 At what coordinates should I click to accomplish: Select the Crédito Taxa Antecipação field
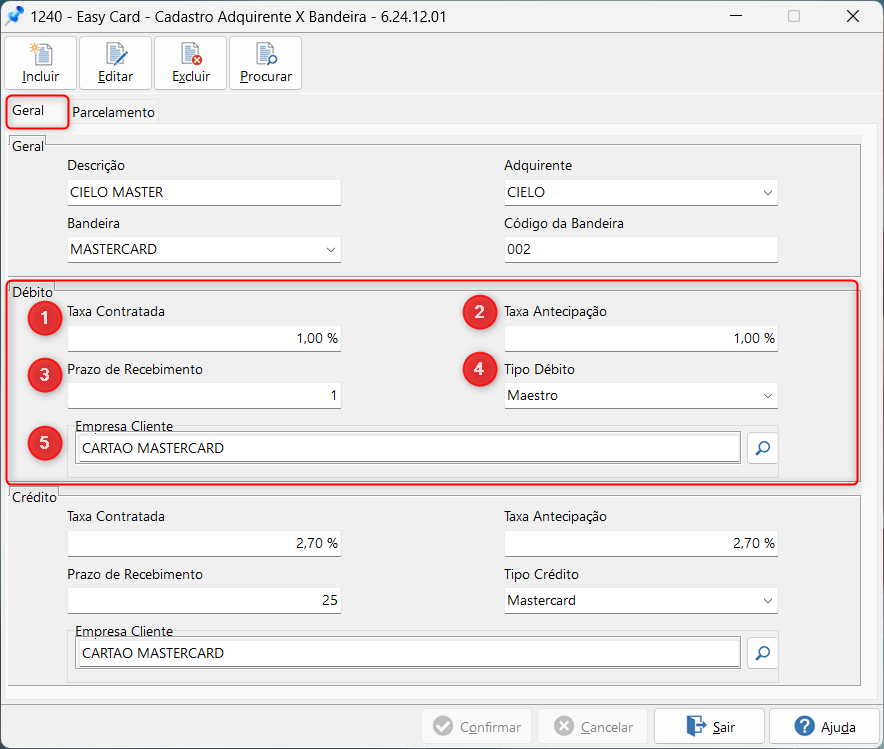[641, 543]
